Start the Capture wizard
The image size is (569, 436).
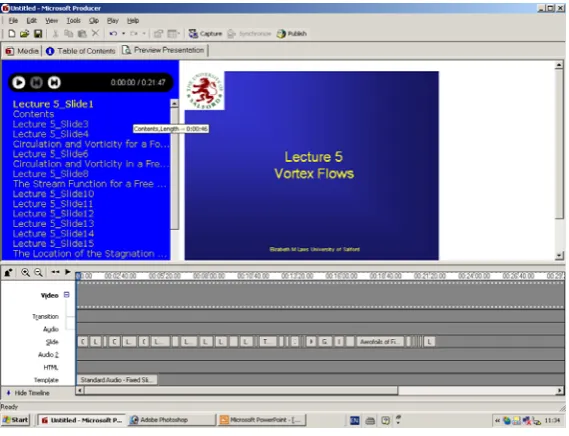point(205,34)
